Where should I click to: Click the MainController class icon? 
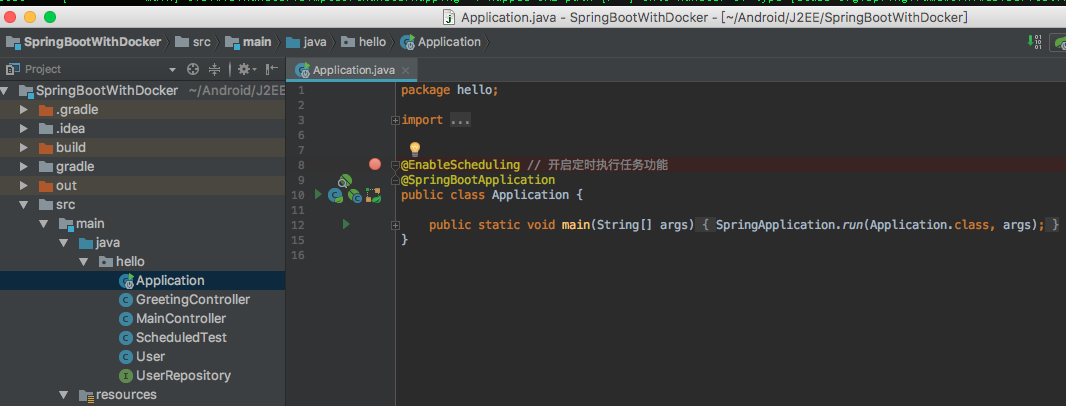coord(126,318)
